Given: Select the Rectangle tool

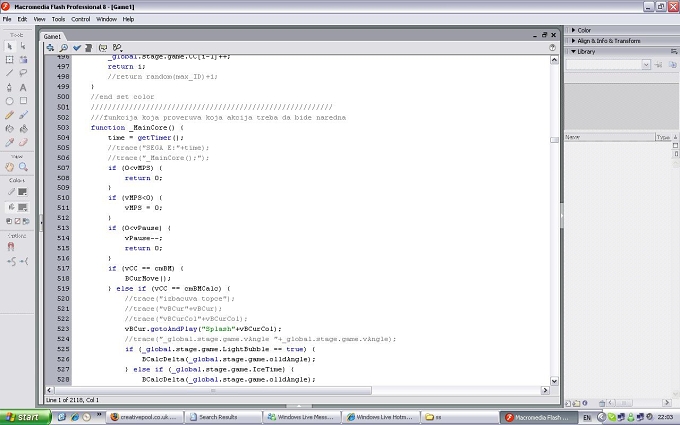Looking at the screenshot, I should (23, 101).
